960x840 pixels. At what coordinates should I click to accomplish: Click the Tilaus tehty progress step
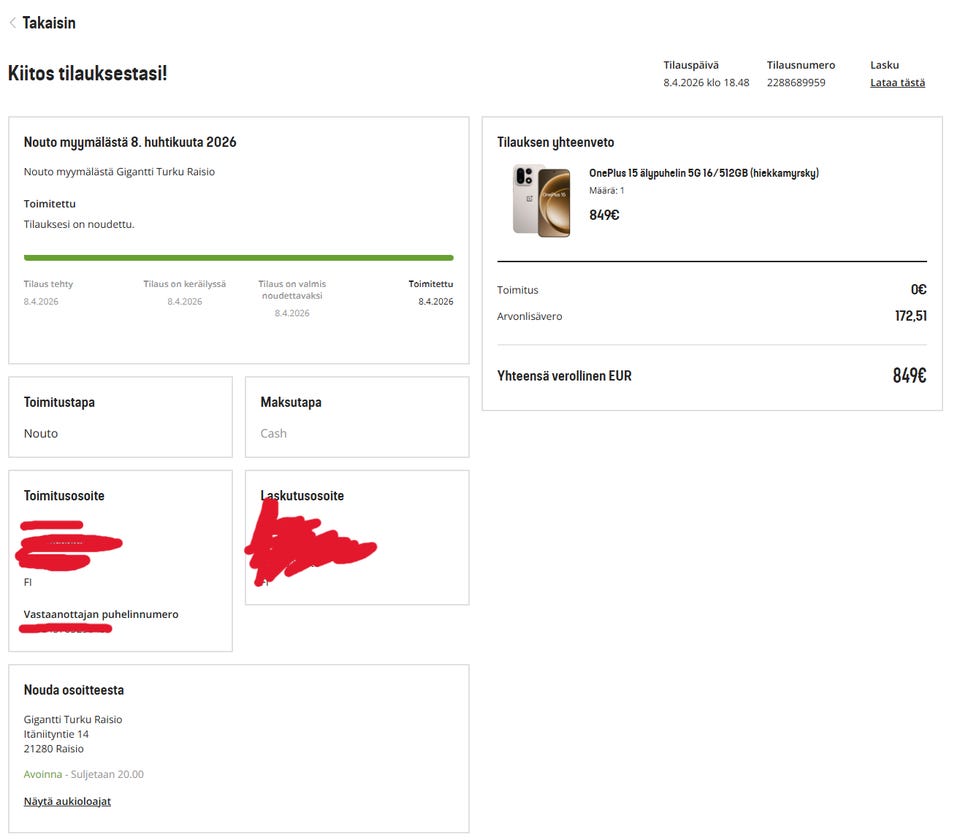[x=48, y=293]
